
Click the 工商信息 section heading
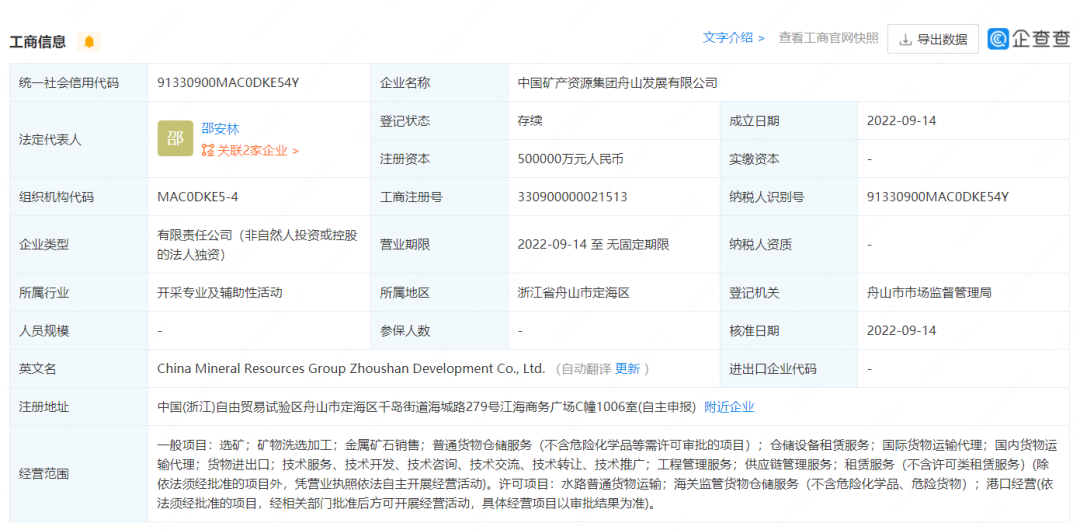tap(38, 42)
